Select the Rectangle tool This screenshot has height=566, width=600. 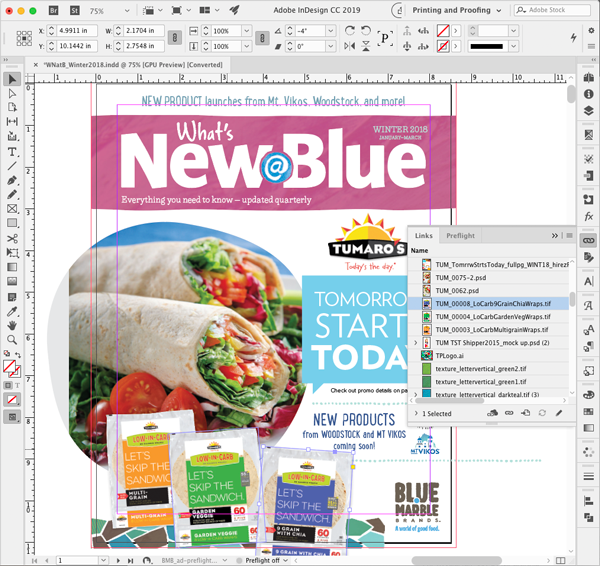tap(12, 223)
